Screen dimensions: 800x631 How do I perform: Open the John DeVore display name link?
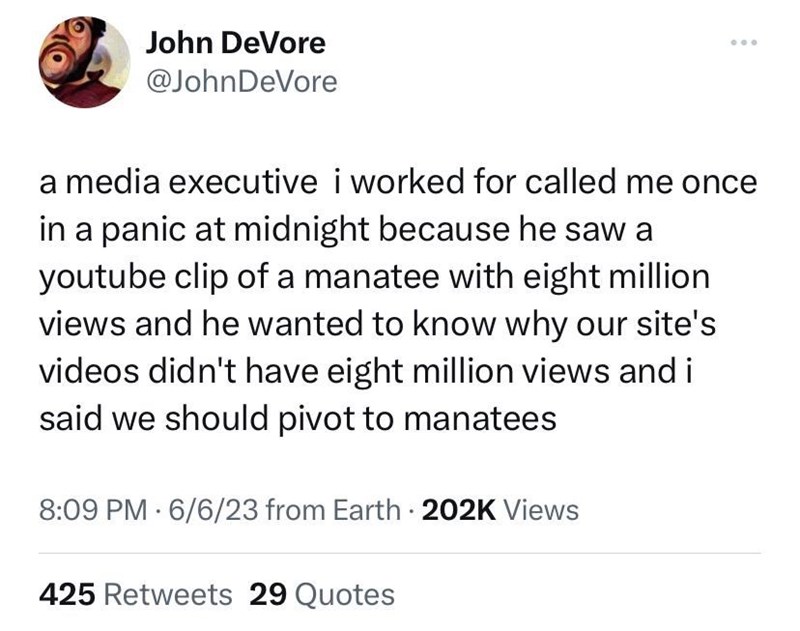point(235,42)
